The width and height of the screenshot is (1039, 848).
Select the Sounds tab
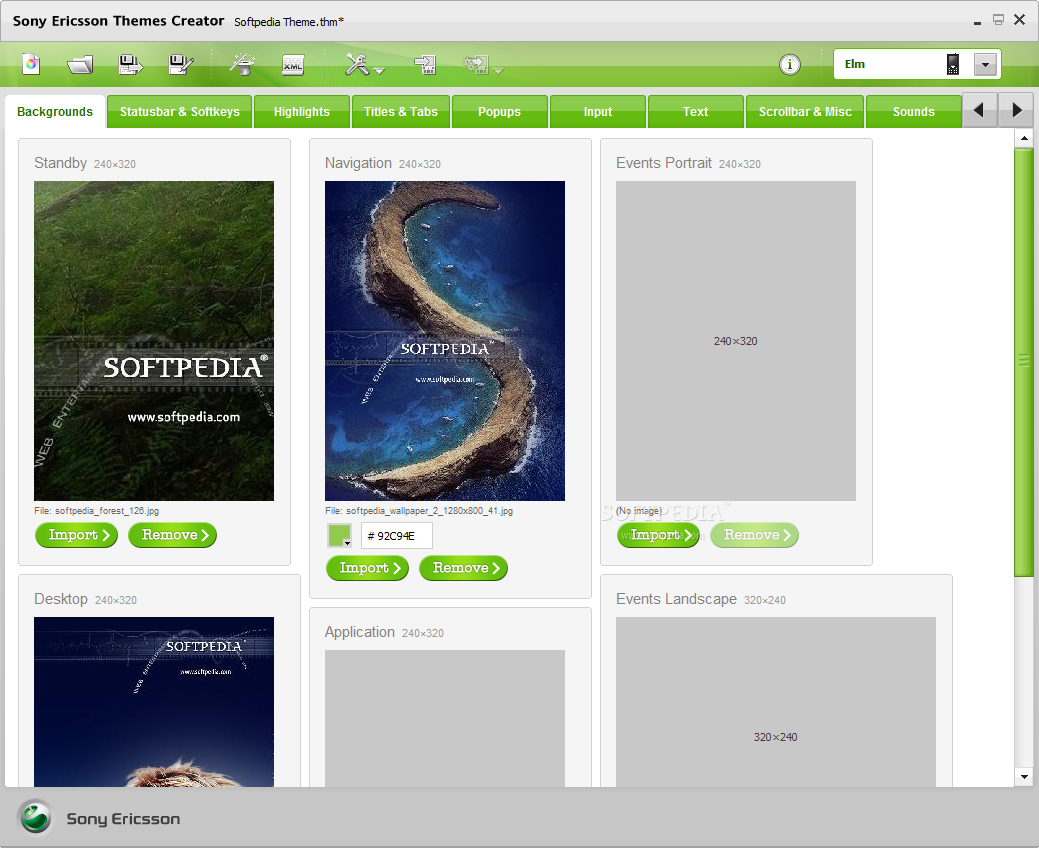click(914, 112)
